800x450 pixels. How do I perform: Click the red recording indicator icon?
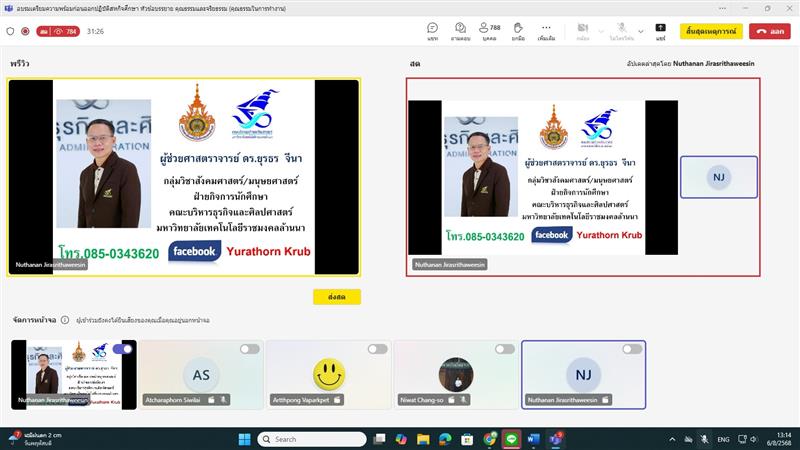pyautogui.click(x=25, y=31)
